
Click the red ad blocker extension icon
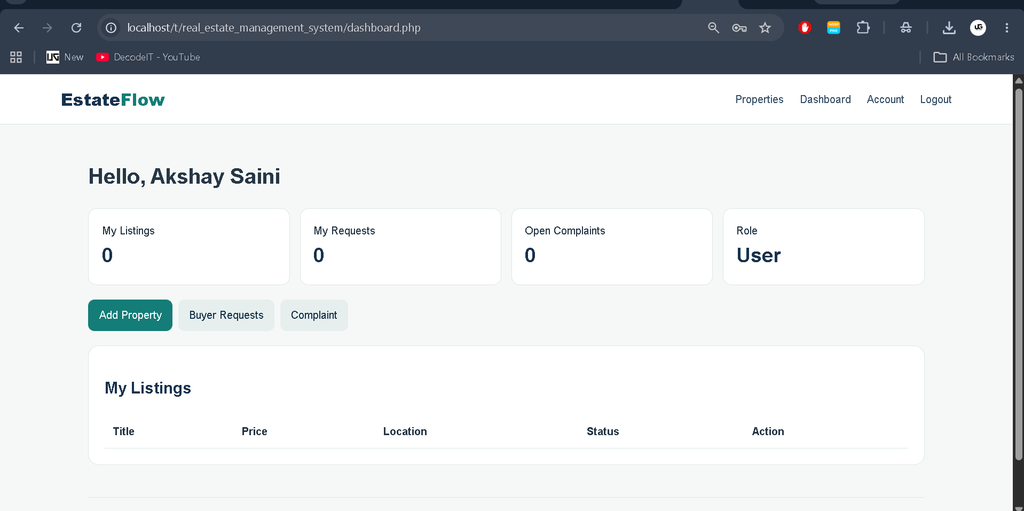pos(805,27)
